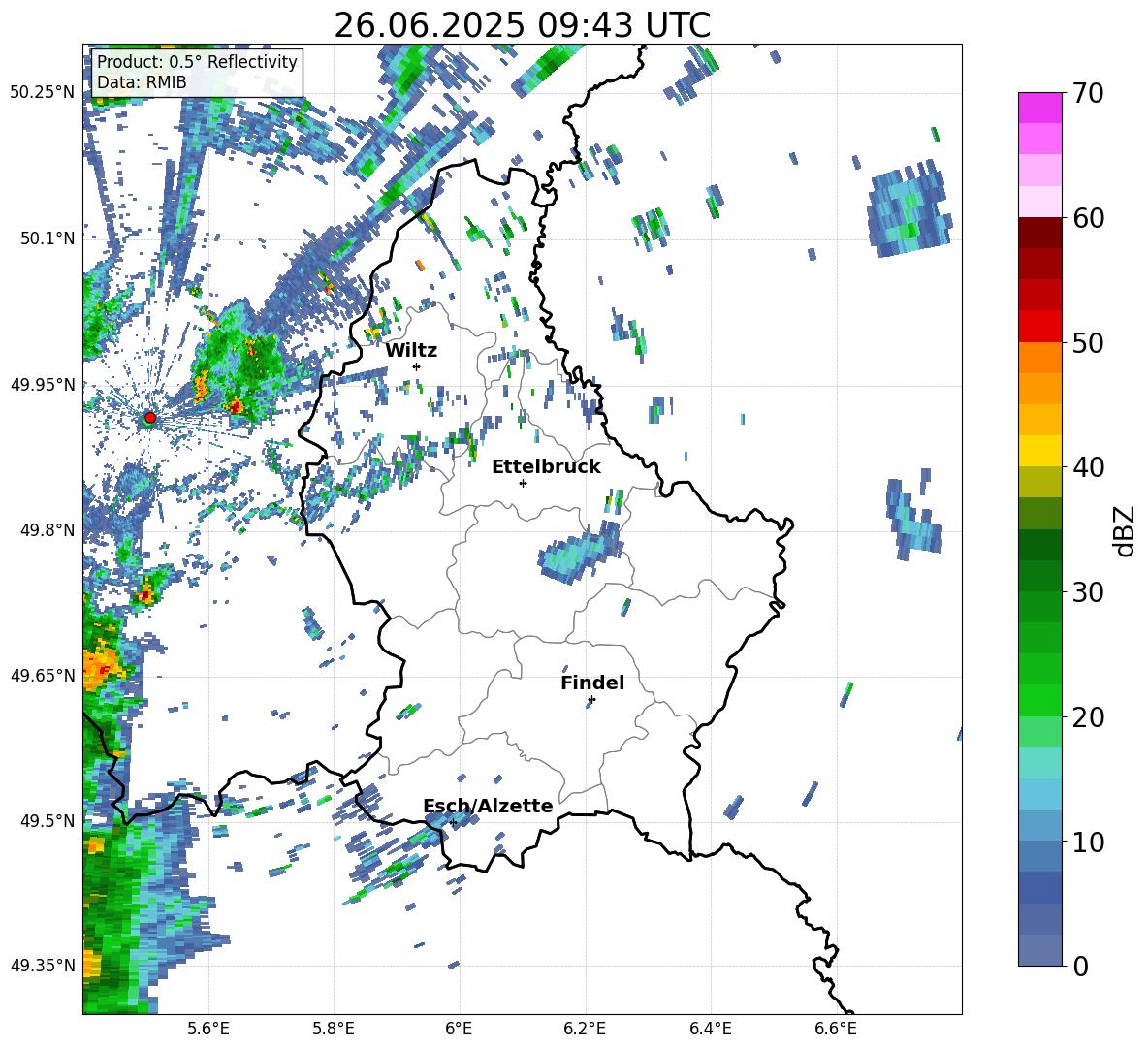The width and height of the screenshot is (1148, 1048).
Task: Click the Esch/Alzette plus location marker
Action: tap(453, 822)
